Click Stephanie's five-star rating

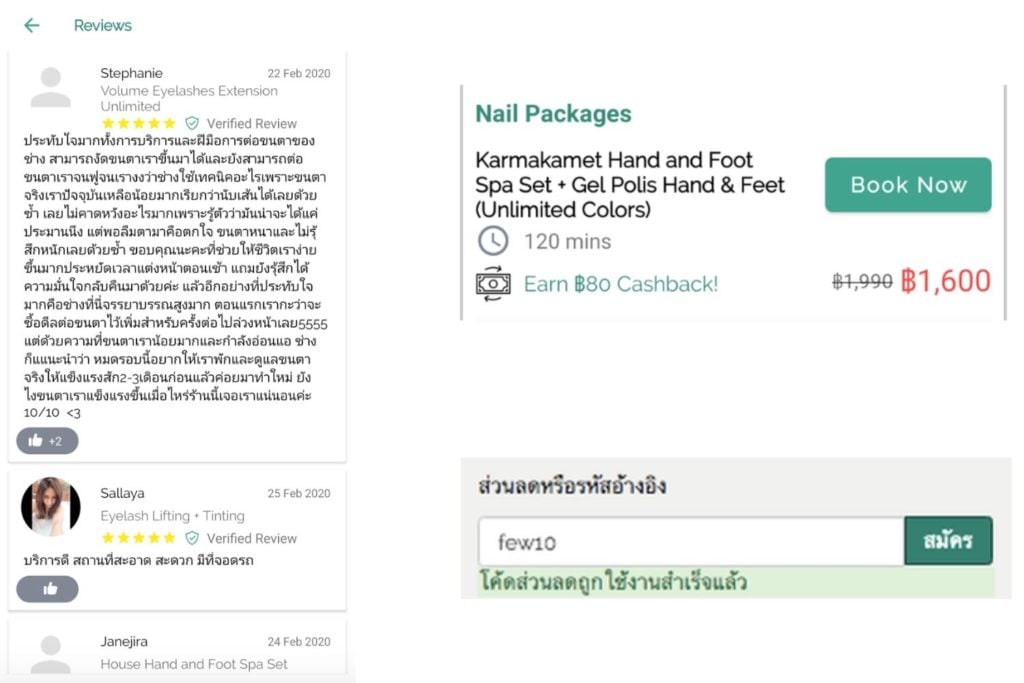[138, 123]
